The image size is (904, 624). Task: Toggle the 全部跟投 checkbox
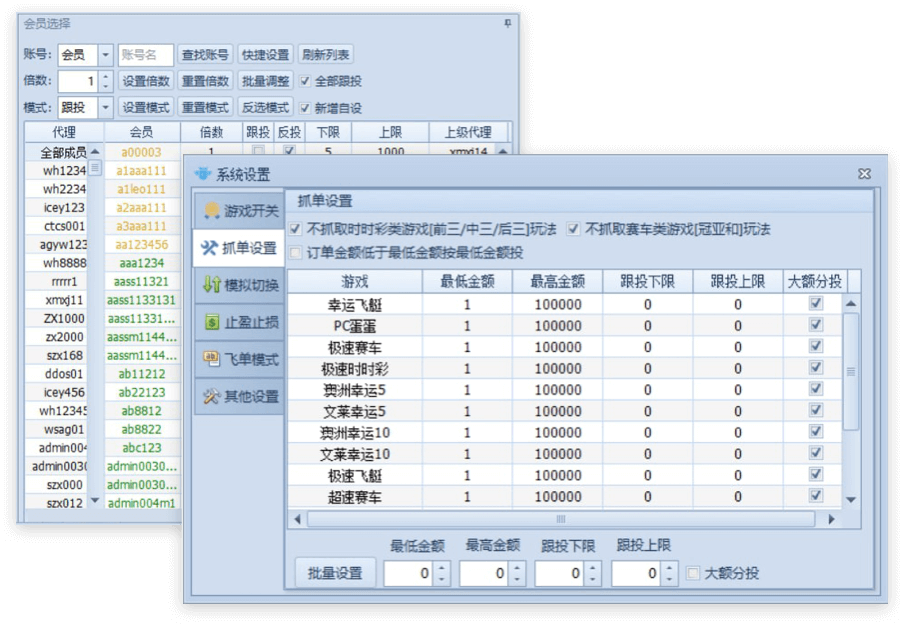point(306,81)
